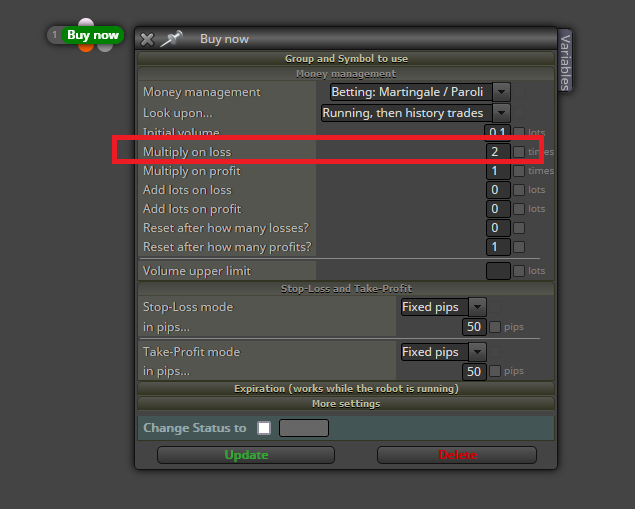Edit the Multiply on loss value field

coord(498,152)
